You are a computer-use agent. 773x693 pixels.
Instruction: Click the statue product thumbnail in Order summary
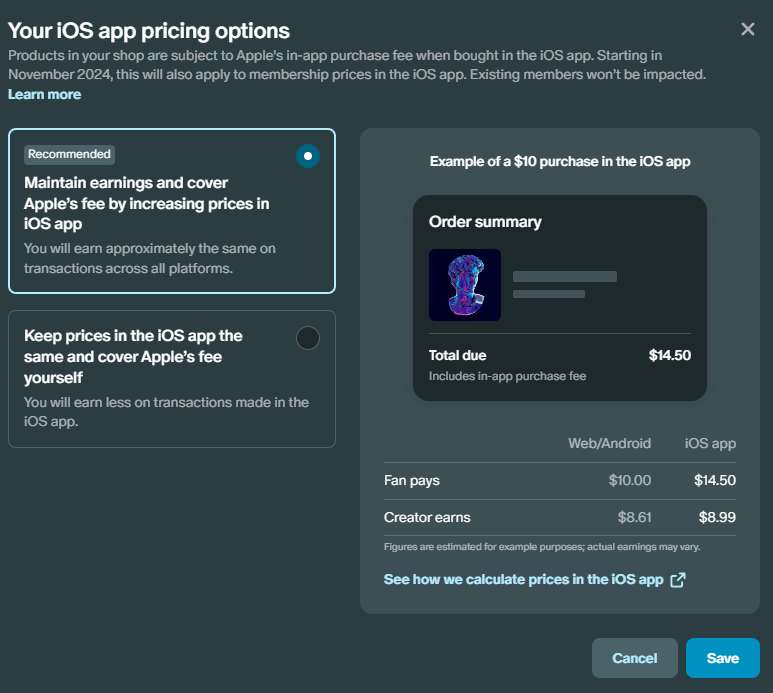[465, 285]
